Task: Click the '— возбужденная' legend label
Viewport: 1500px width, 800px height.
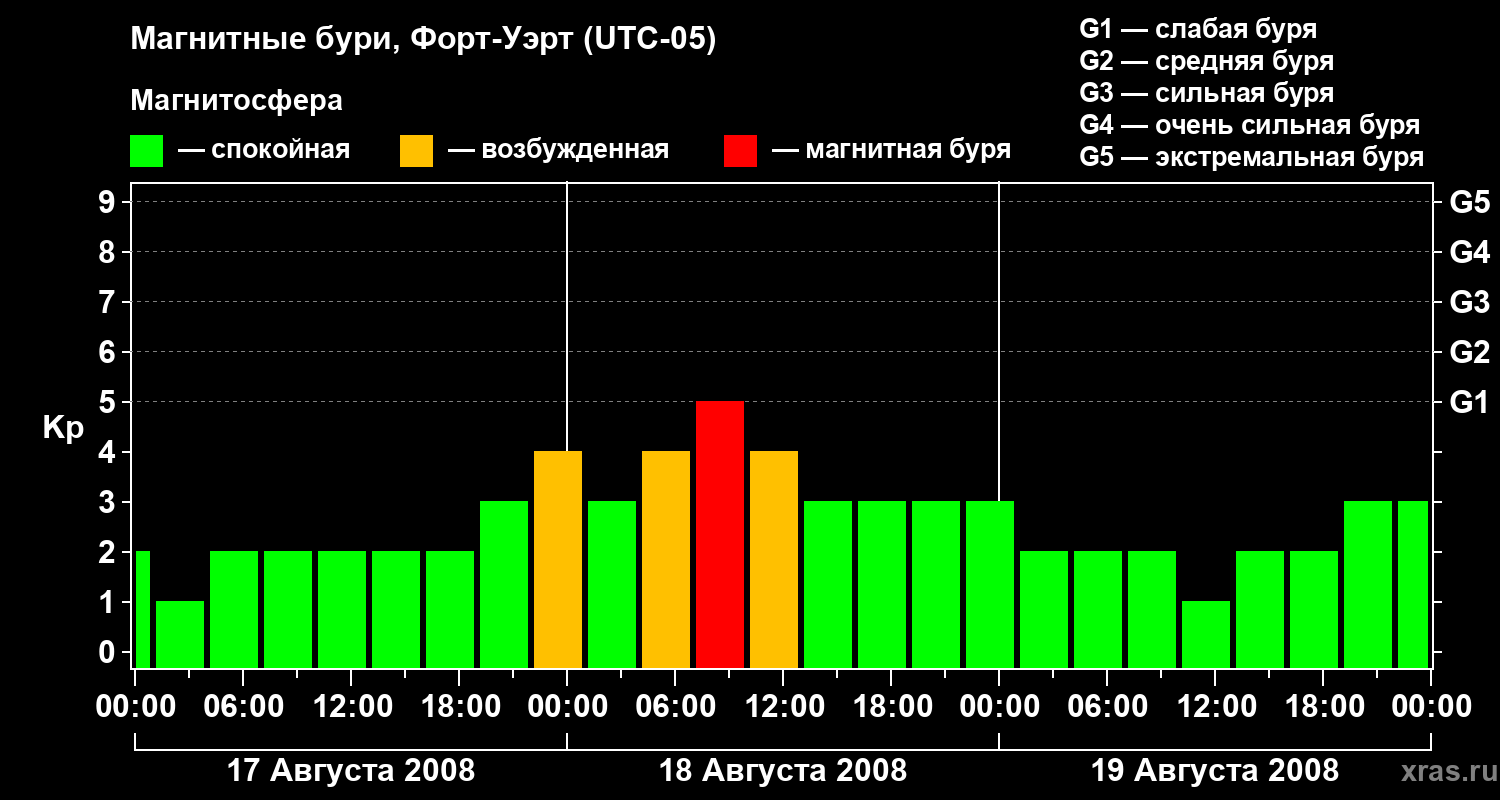Action: click(x=558, y=150)
